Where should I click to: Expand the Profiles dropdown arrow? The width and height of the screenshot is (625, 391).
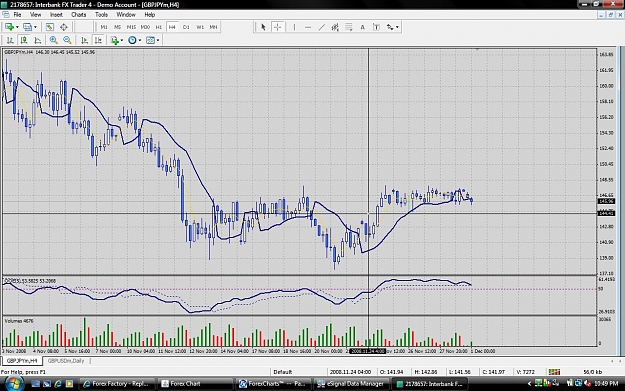[x=35, y=27]
